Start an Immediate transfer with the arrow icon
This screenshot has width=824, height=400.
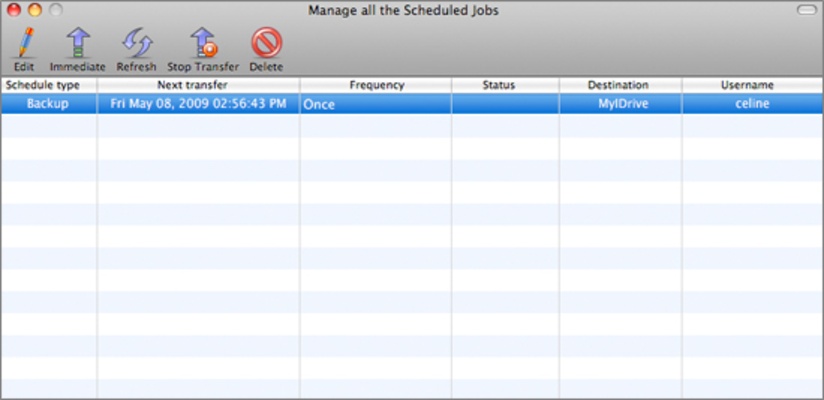(78, 43)
